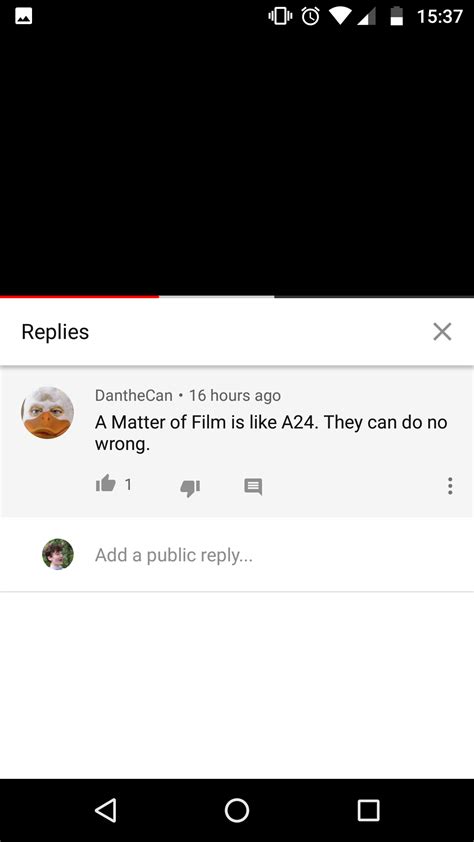Open DantheCan's duck profile picture

[48, 412]
